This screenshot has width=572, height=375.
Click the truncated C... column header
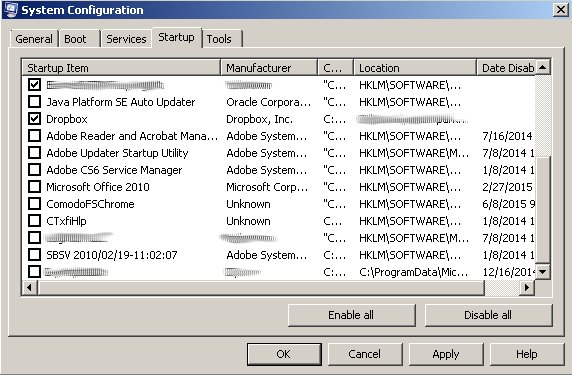pos(335,68)
